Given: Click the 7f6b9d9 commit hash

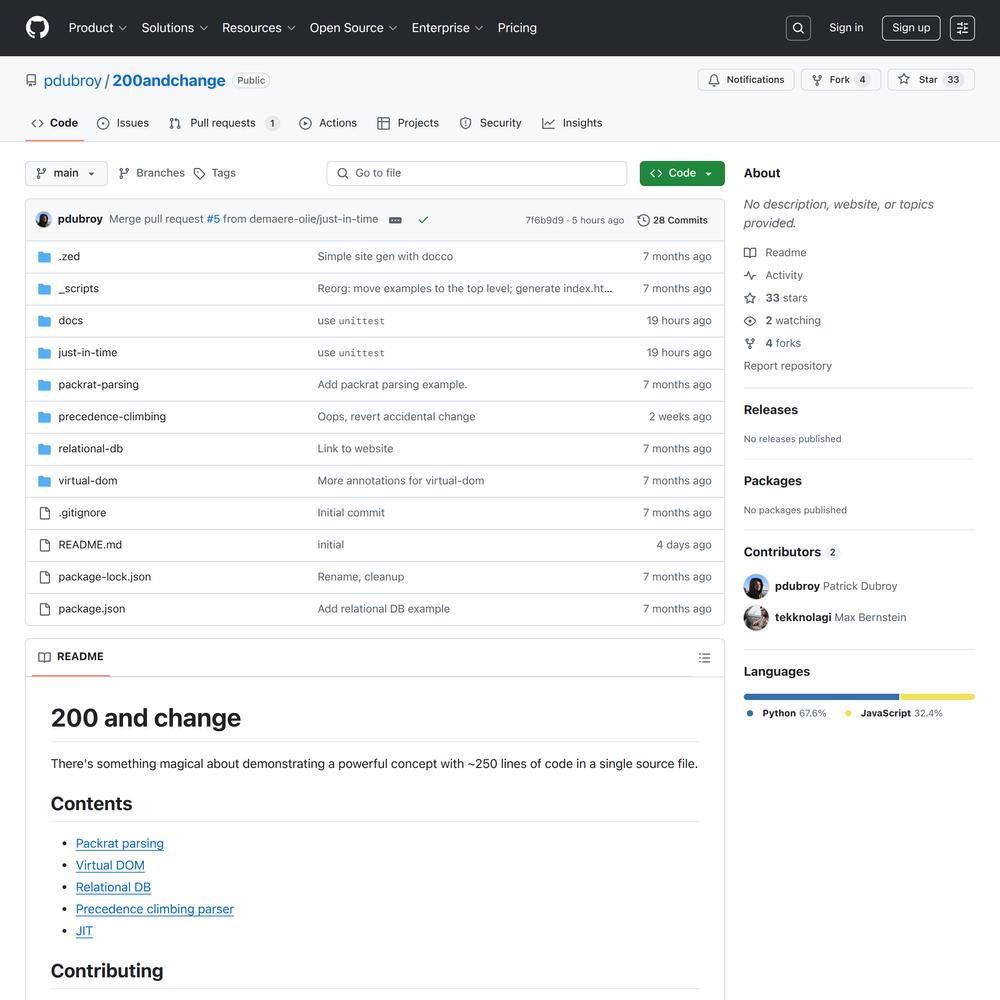Looking at the screenshot, I should click(x=545, y=221).
